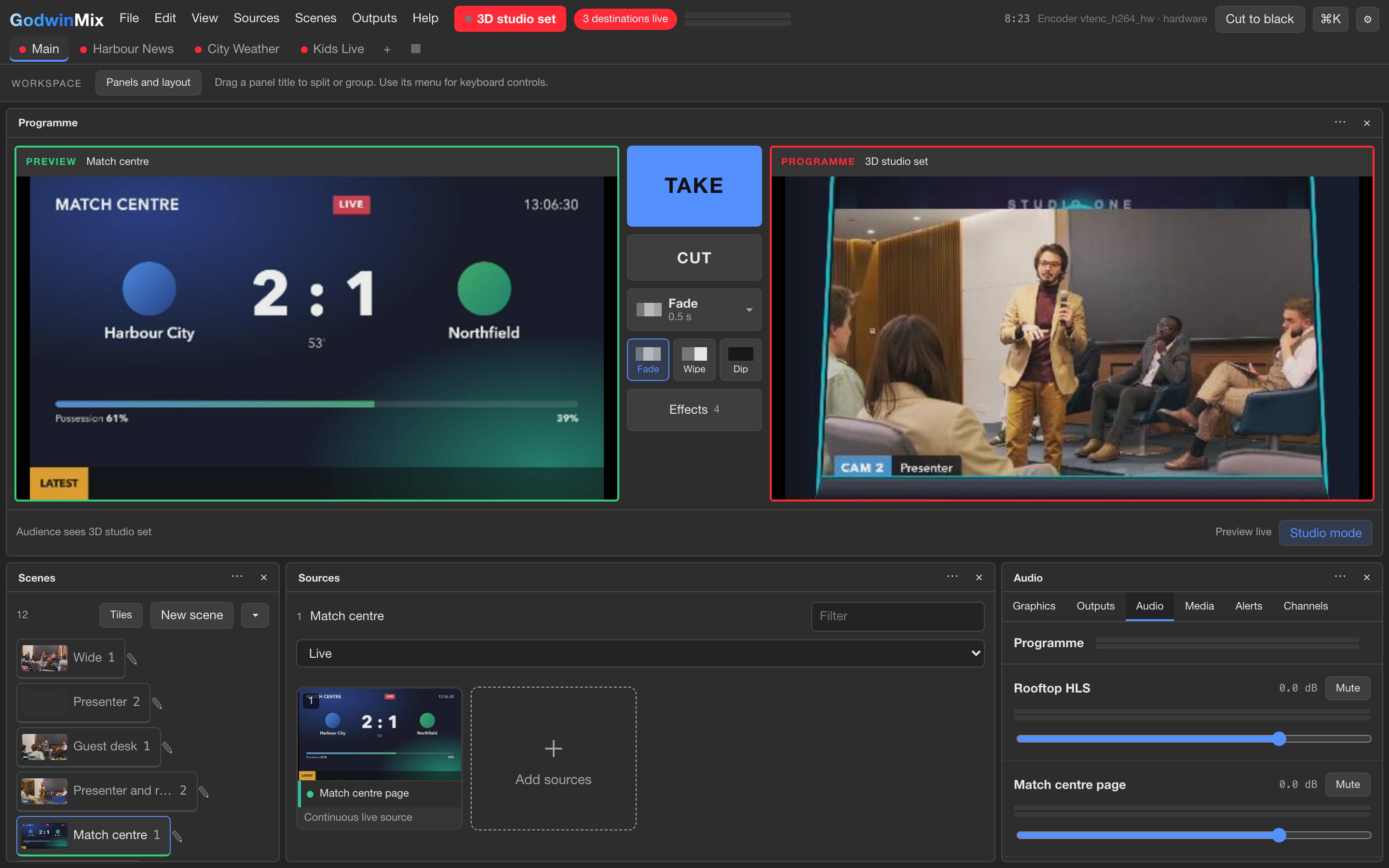
Task: Select the Dip transition preset
Action: (x=740, y=360)
